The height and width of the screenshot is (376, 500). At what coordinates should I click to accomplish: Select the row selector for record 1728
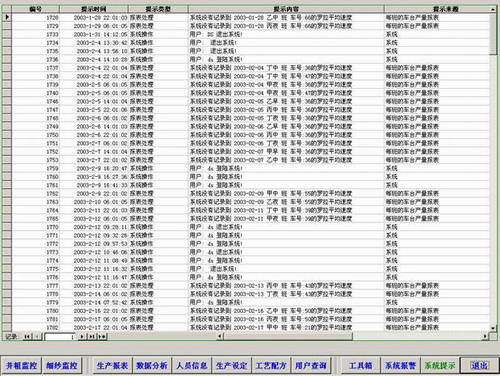coord(7,17)
